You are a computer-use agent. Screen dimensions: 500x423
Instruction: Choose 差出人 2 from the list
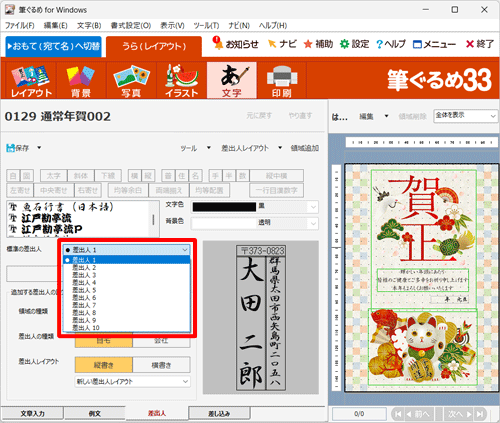coord(127,268)
